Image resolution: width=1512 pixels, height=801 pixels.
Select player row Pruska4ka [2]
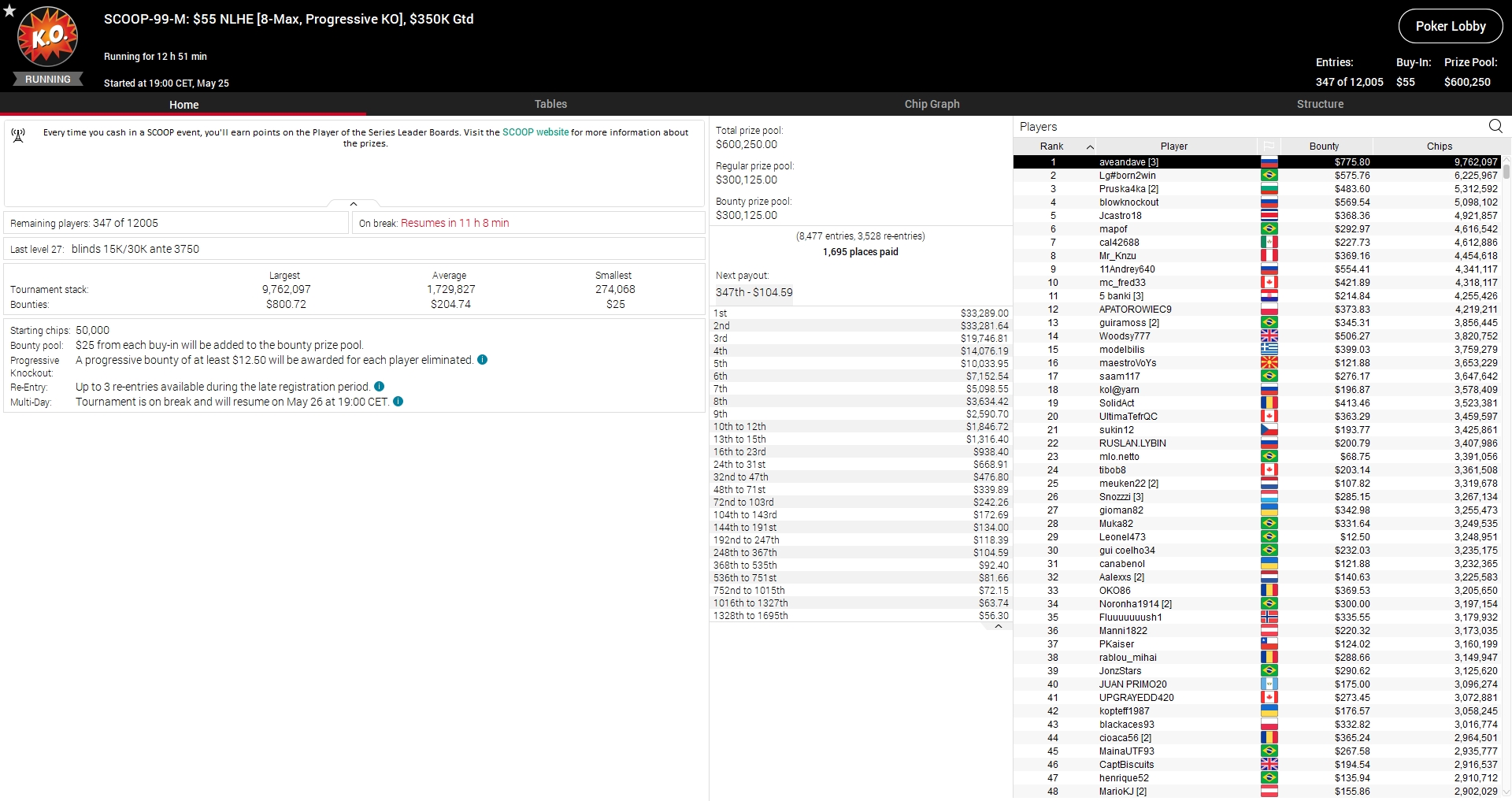click(1258, 189)
